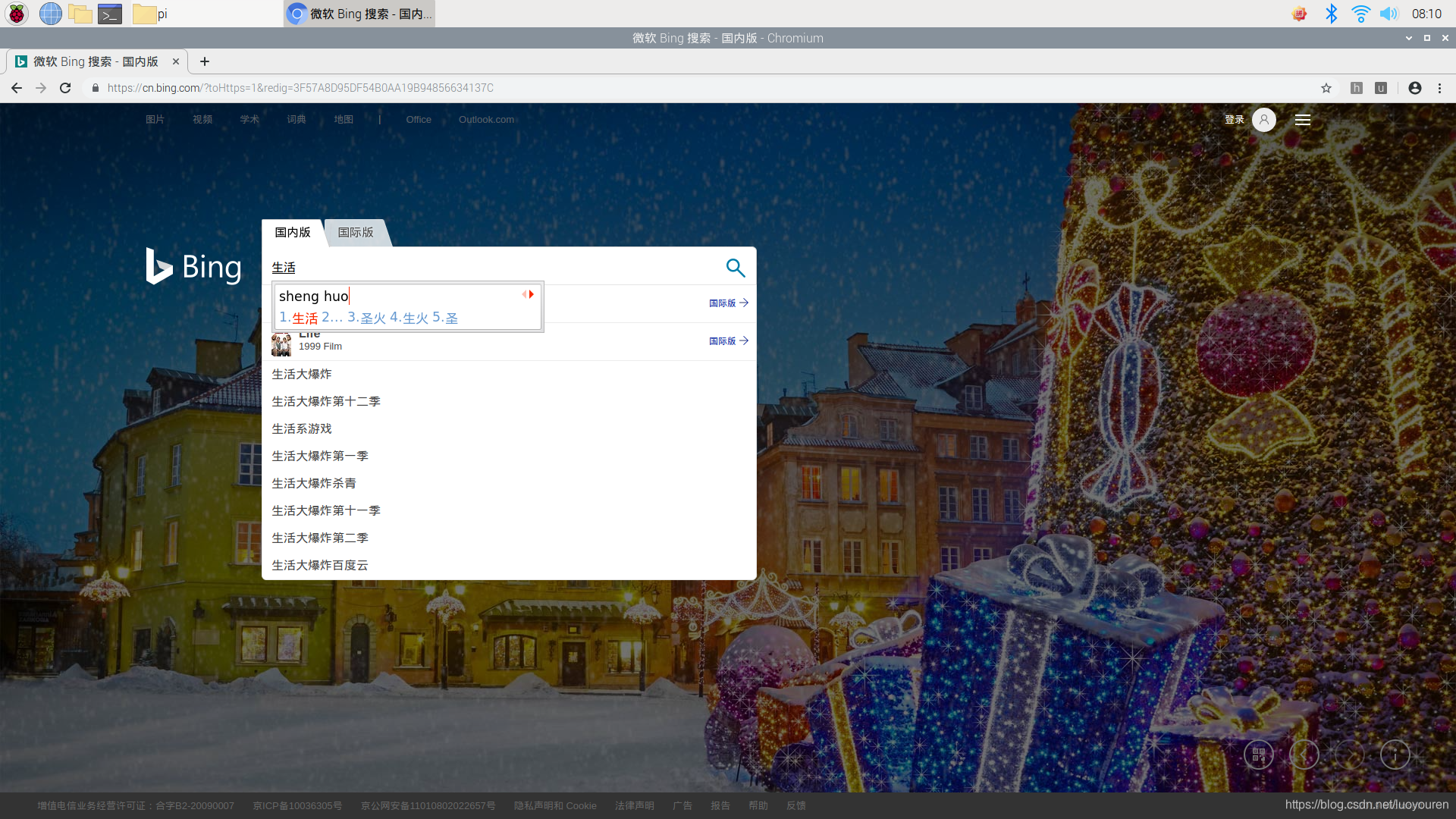The width and height of the screenshot is (1456, 819).
Task: Bookmark this page with the star icon
Action: tap(1326, 88)
